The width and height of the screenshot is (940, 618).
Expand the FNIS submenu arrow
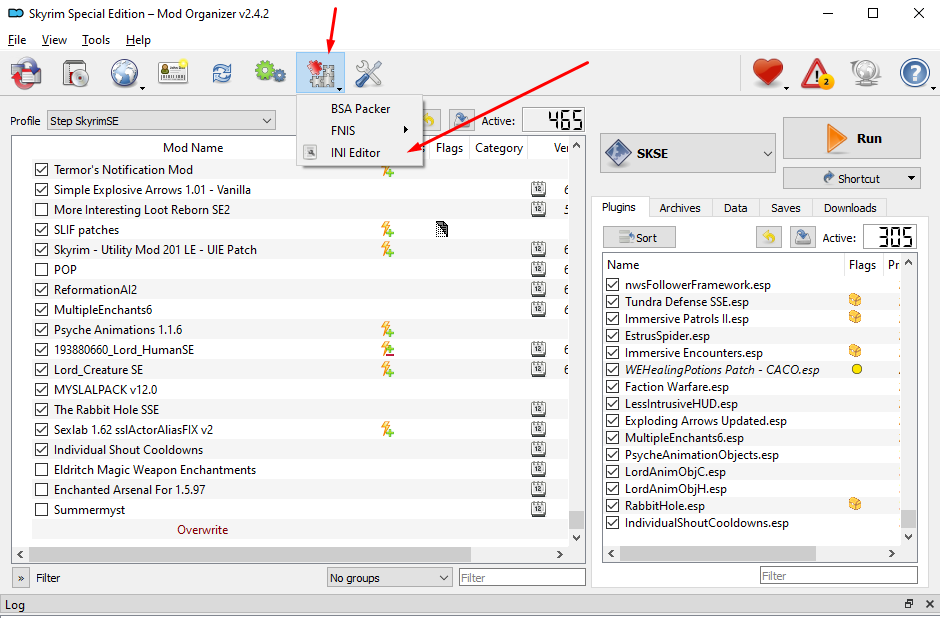[406, 129]
